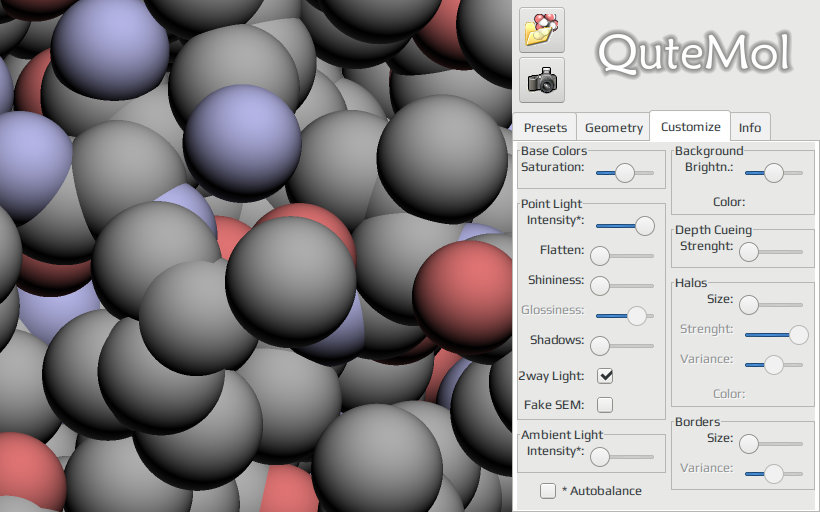
Task: Click the Depth Cueing Strength slider
Action: tap(771, 252)
